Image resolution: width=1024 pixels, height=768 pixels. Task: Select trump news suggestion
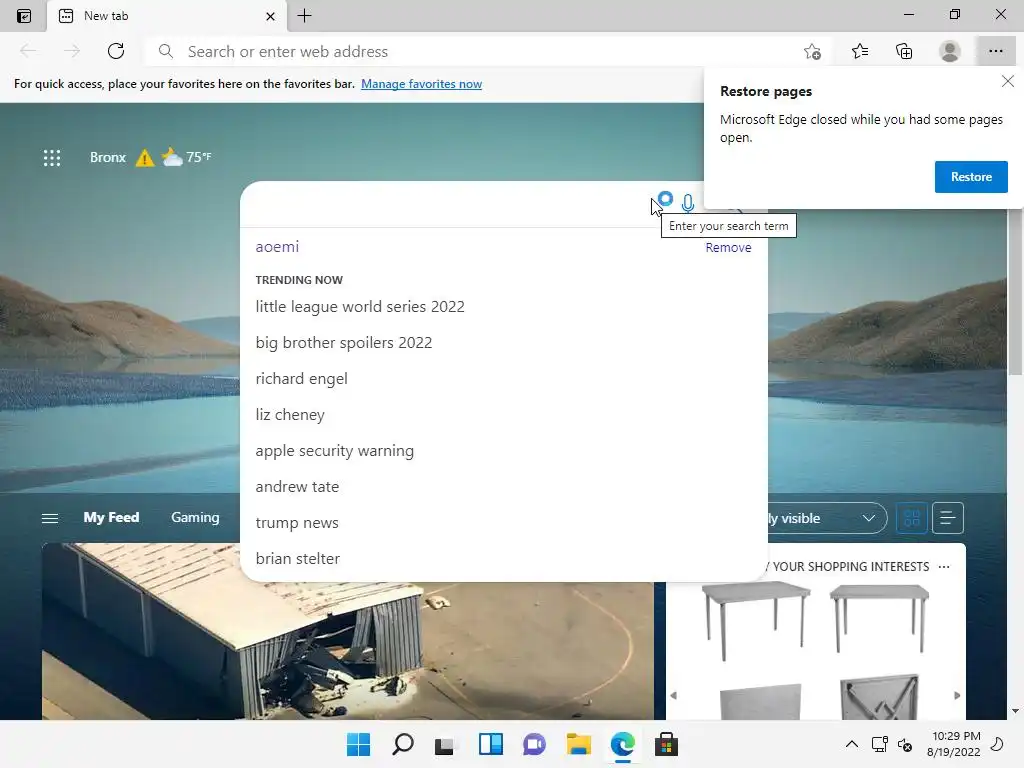(x=296, y=522)
